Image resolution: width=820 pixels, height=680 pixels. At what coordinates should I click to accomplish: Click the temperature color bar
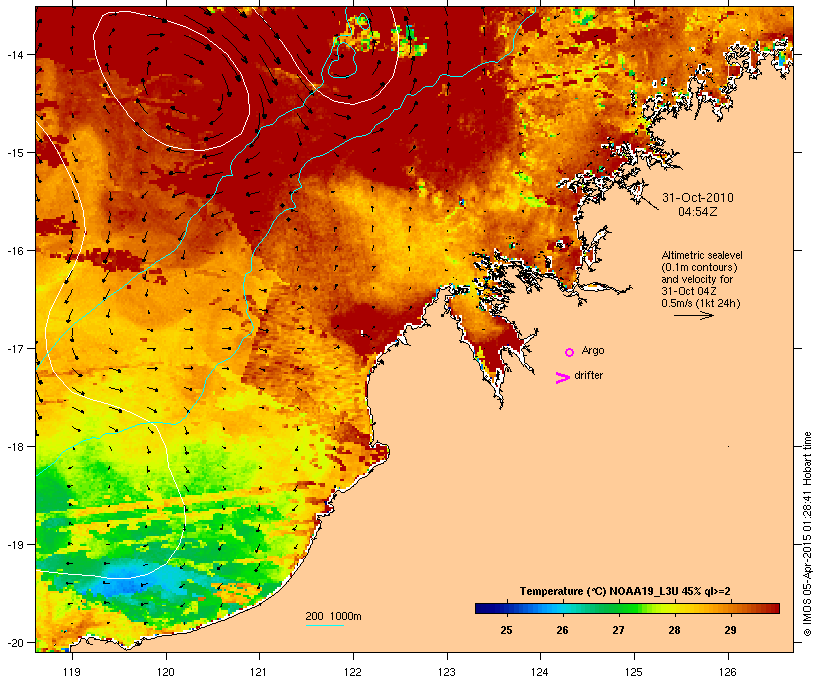click(628, 608)
